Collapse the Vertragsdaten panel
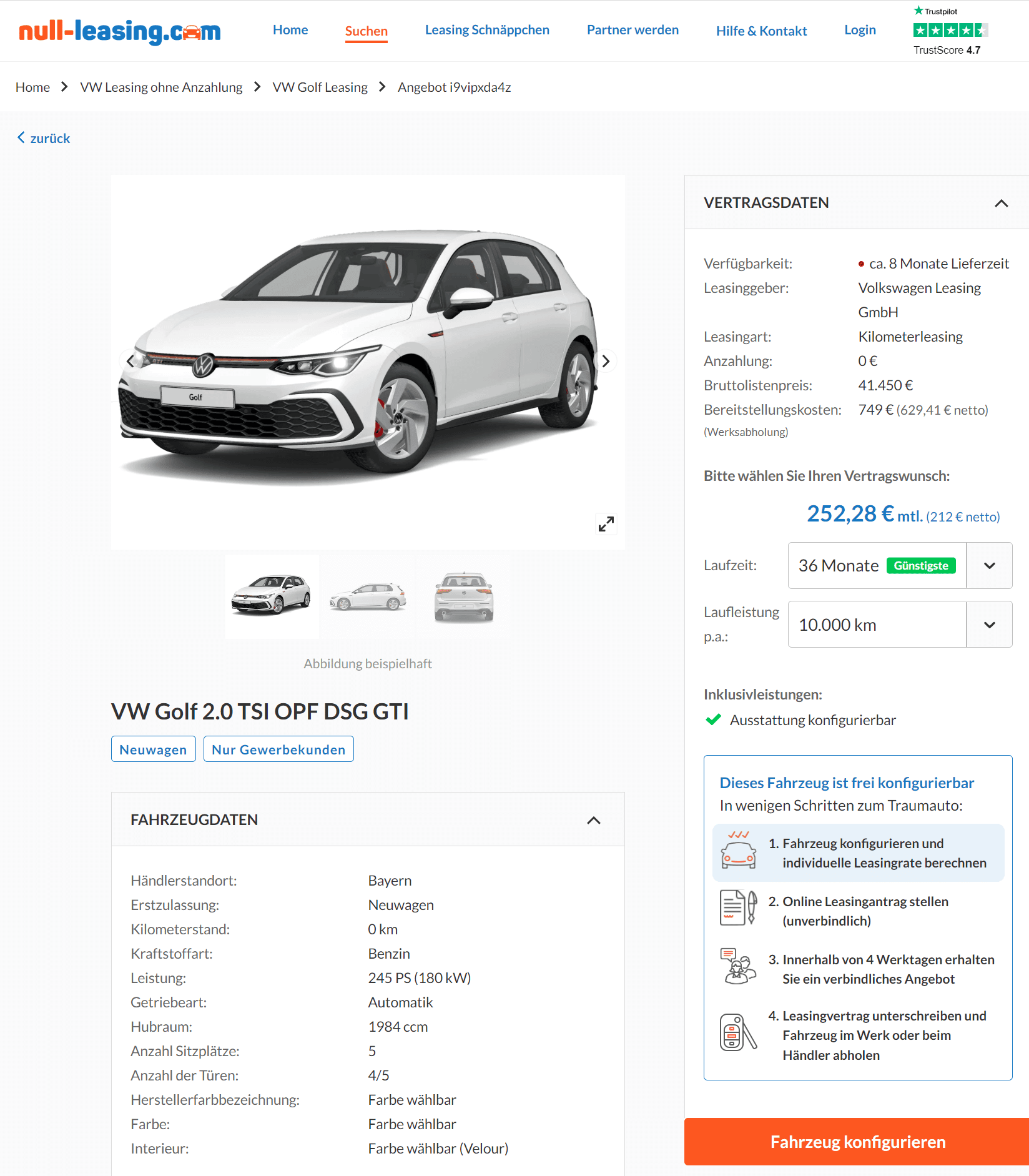Screen dimensions: 1029x1176 tap(1002, 203)
